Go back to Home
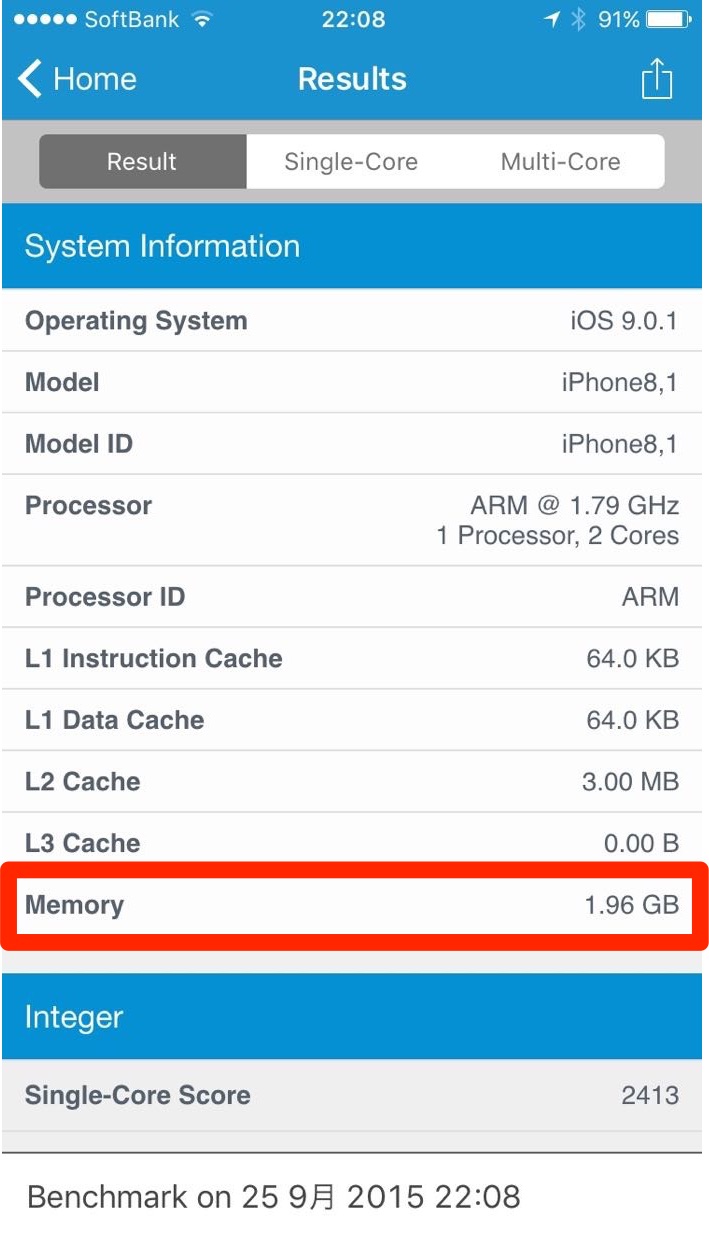Viewport: 709px width, 1245px height. [94, 79]
